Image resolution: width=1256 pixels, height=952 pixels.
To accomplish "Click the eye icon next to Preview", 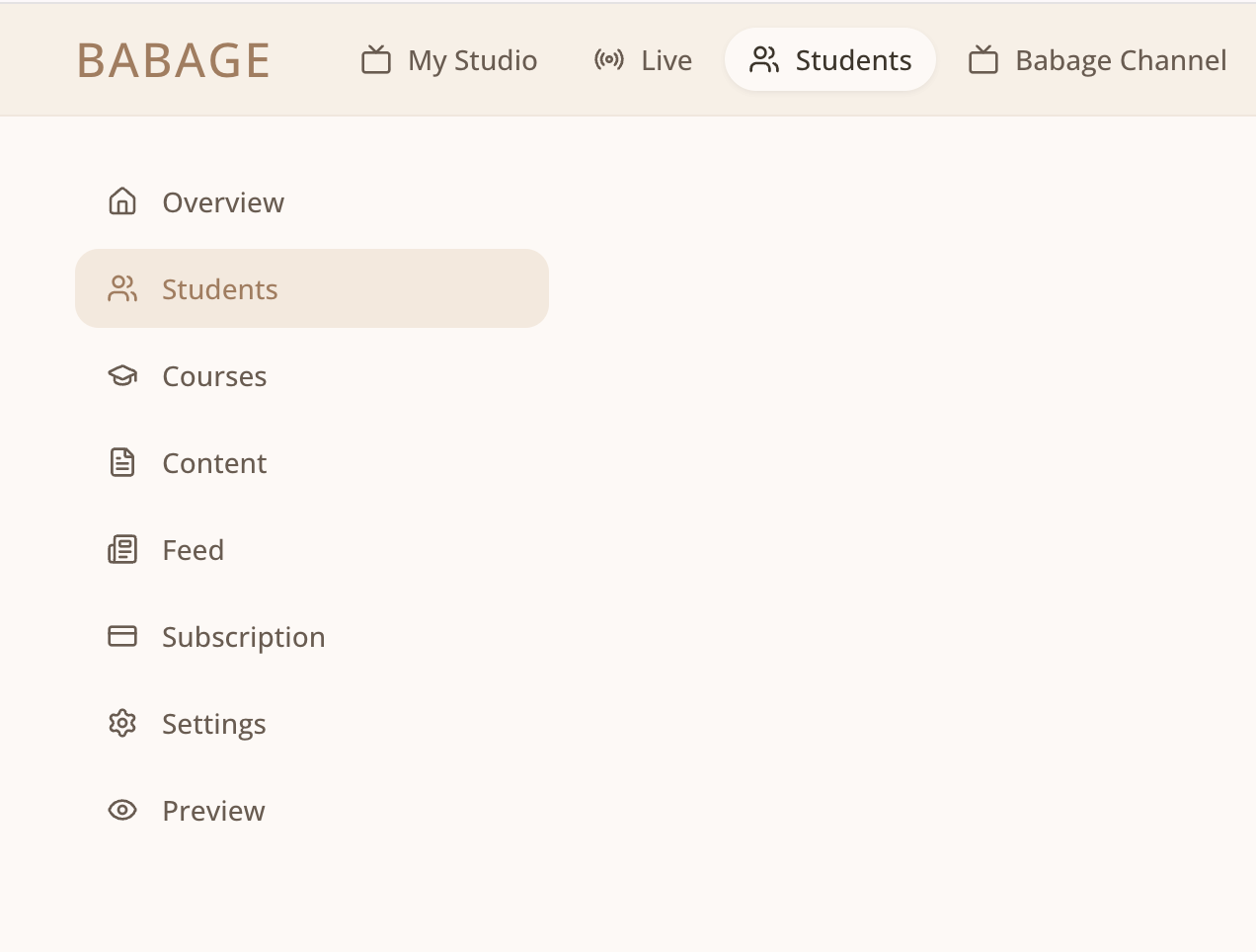I will click(x=122, y=810).
